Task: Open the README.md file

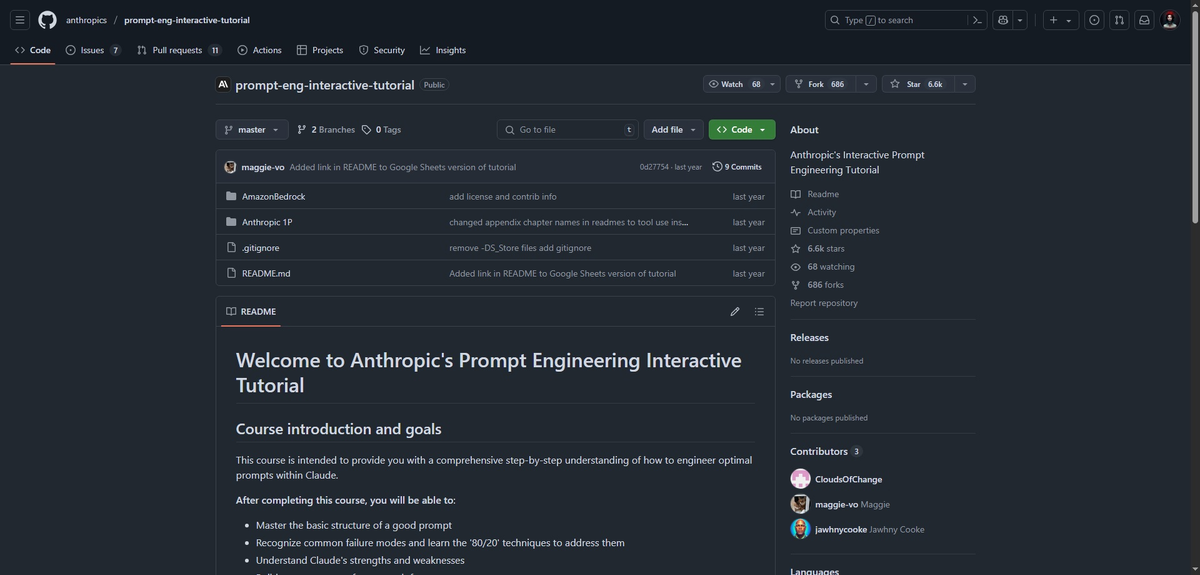Action: coord(266,273)
